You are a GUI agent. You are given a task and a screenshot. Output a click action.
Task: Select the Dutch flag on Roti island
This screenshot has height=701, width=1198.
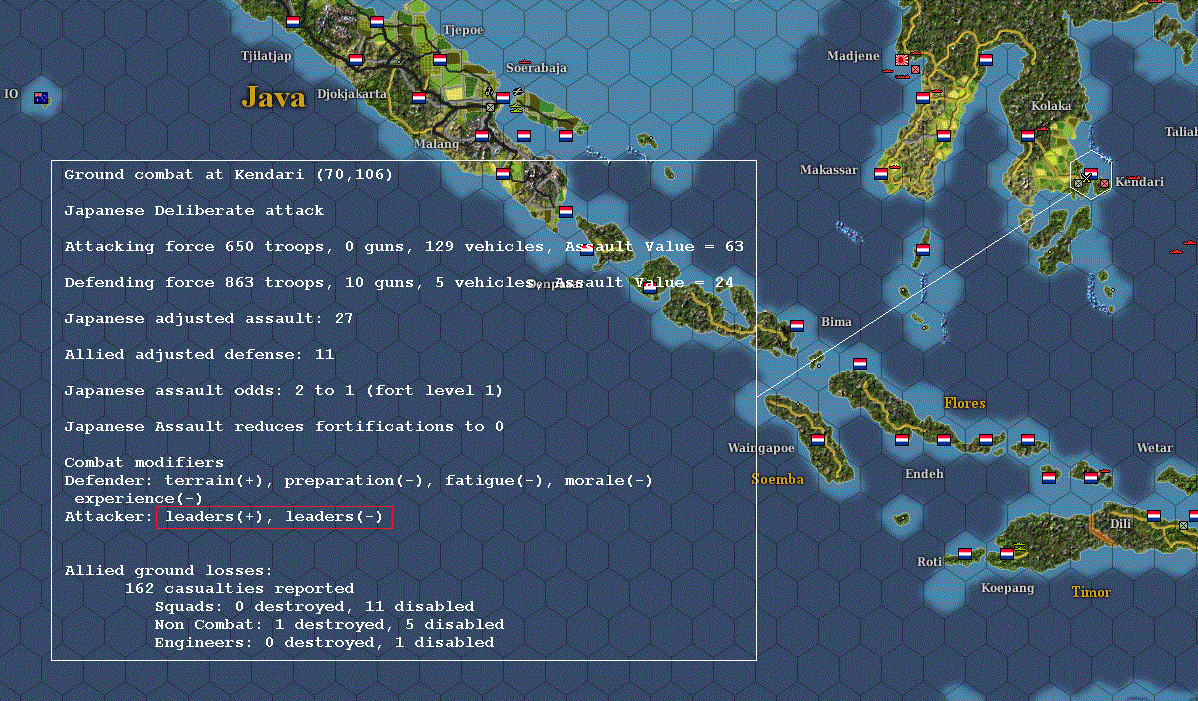pos(965,554)
